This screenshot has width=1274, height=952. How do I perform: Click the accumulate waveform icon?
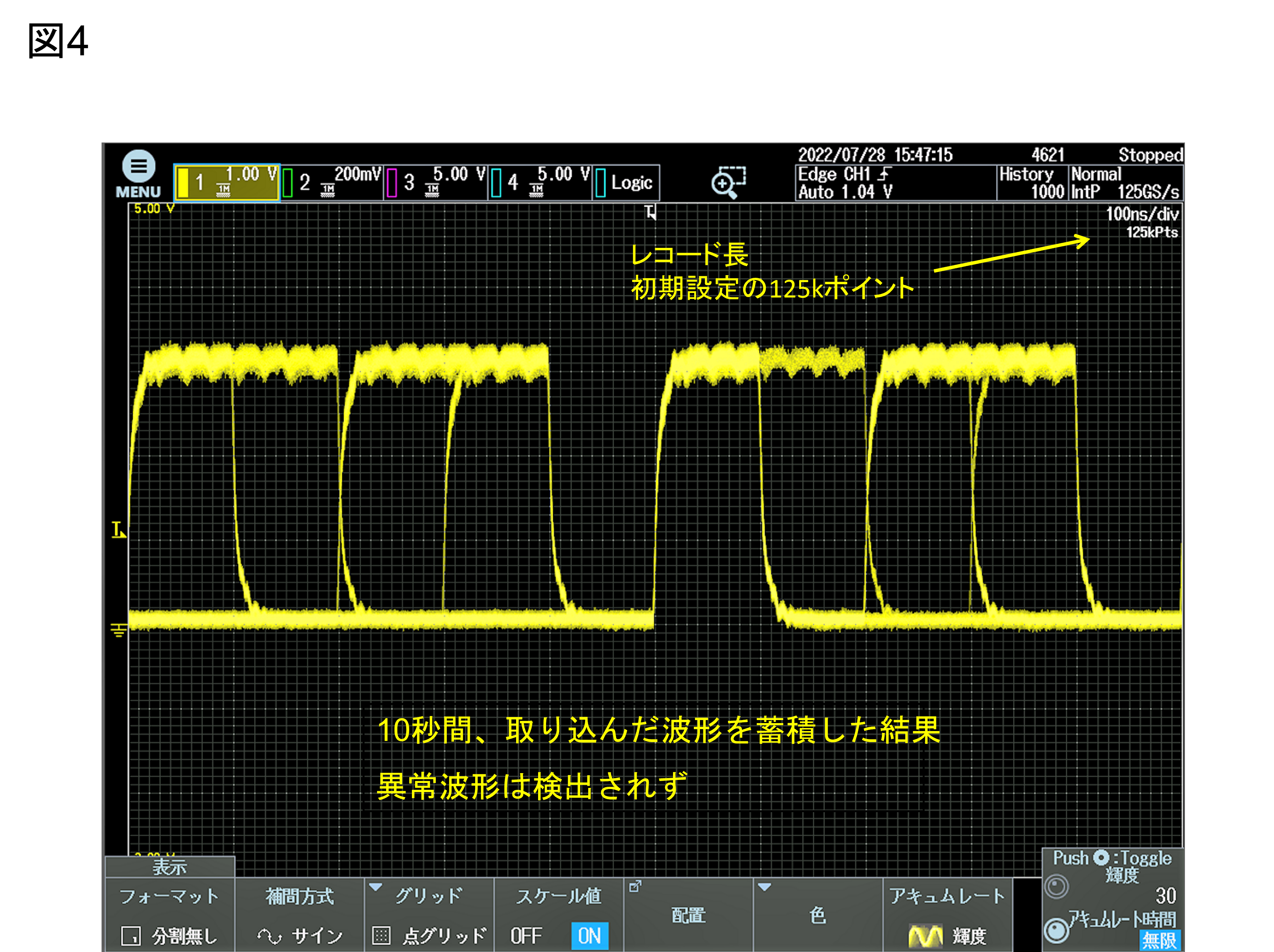coord(925,936)
